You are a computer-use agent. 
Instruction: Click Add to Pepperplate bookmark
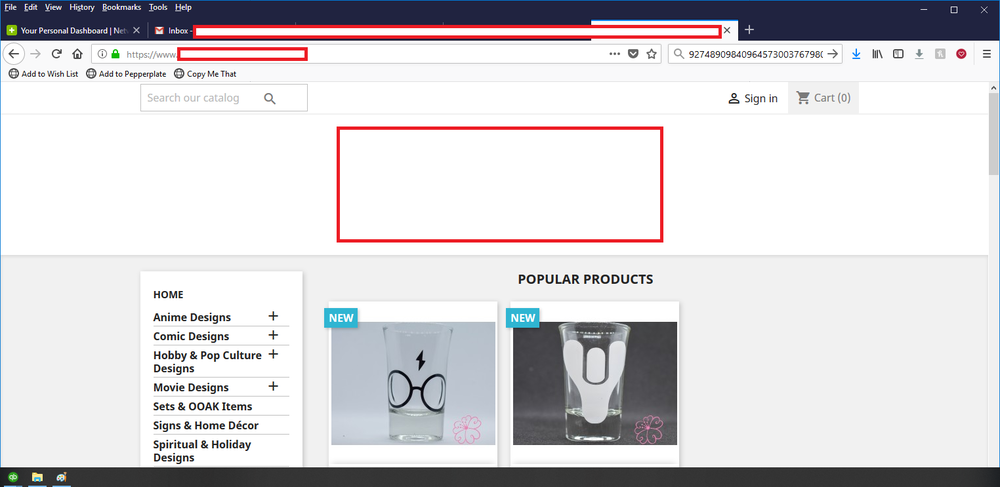126,74
